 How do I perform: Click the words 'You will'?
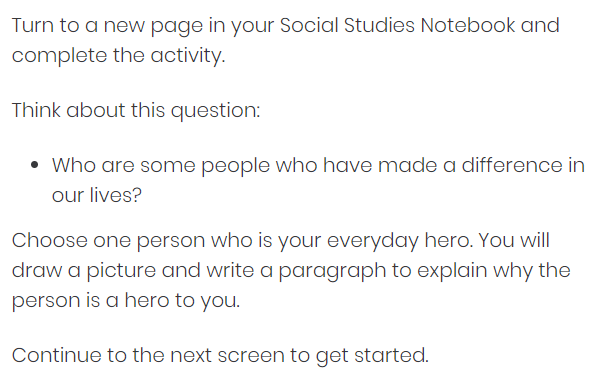click(514, 240)
